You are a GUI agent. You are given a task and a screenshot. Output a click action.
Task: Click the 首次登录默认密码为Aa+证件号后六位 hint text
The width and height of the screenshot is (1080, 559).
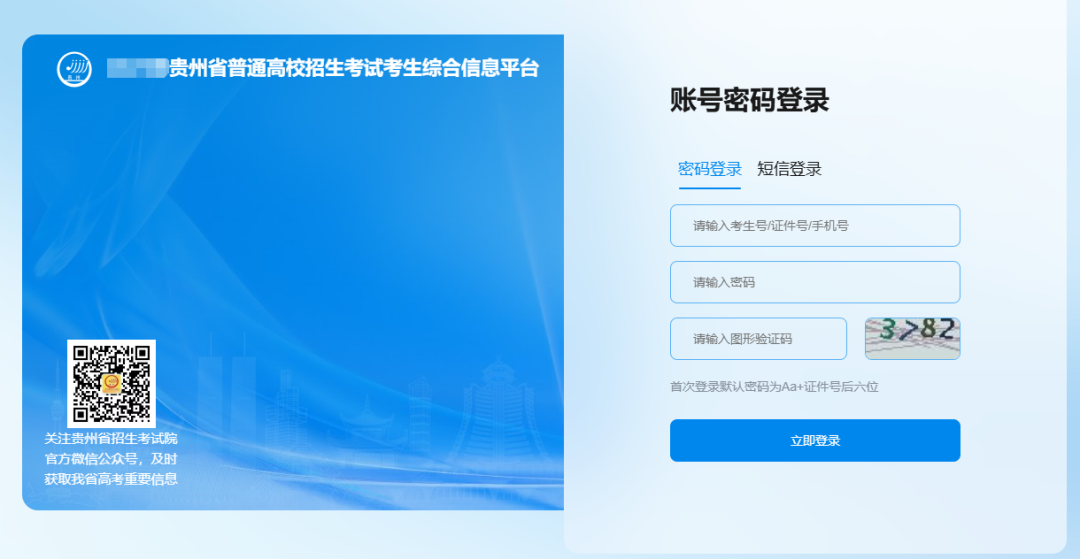(774, 387)
